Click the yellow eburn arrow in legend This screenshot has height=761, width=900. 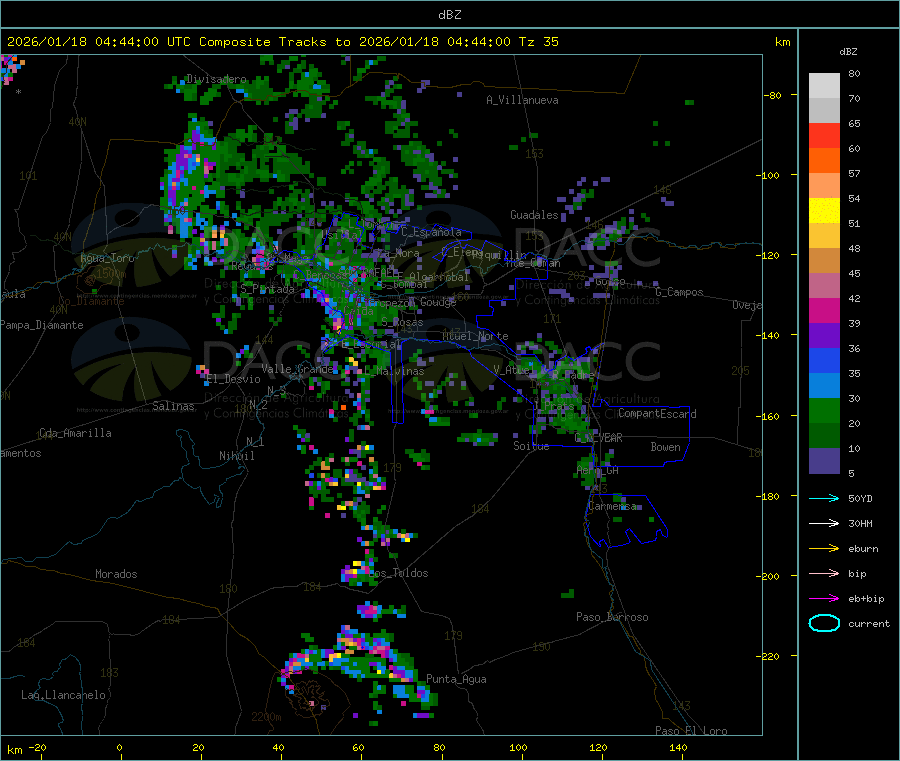pos(824,549)
